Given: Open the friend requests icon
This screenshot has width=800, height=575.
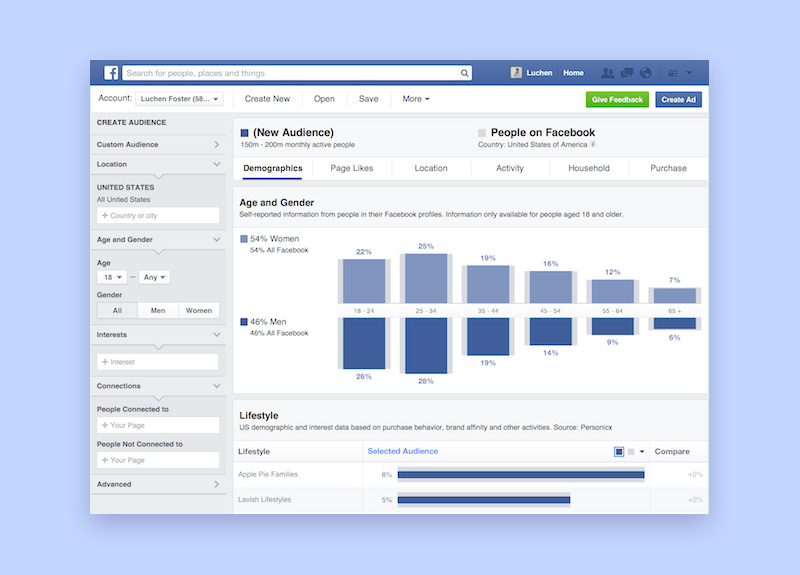Looking at the screenshot, I should tap(608, 73).
